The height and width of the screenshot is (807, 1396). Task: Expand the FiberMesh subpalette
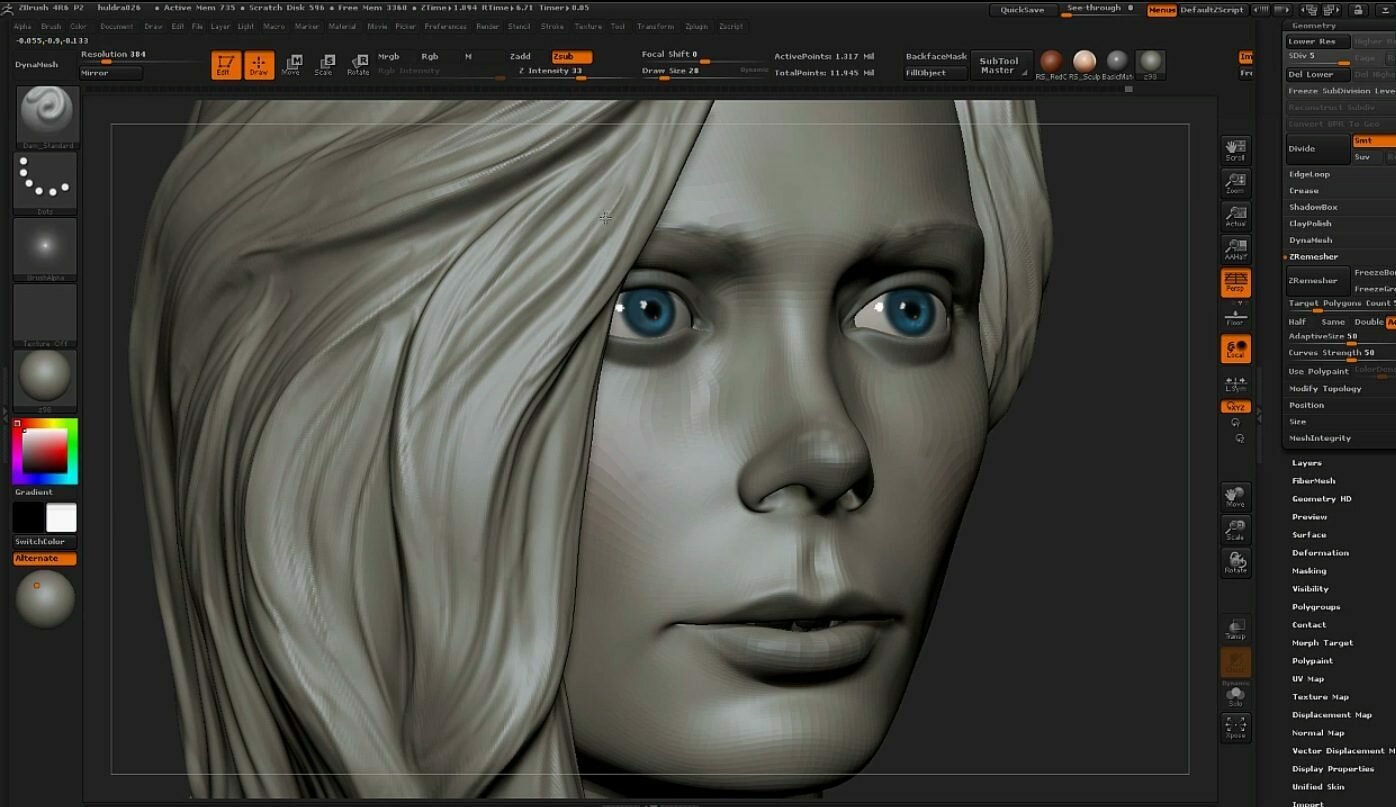[x=1313, y=481]
